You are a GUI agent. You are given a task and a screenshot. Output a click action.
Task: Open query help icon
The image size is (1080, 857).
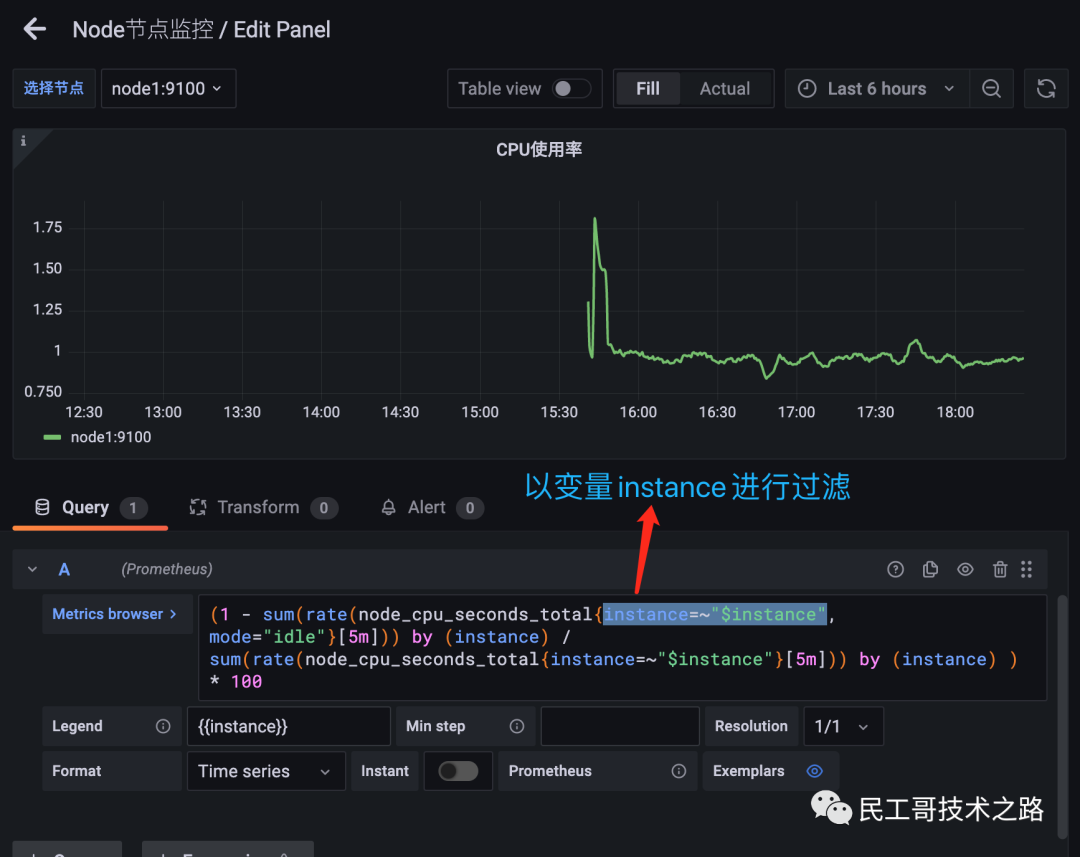point(895,569)
